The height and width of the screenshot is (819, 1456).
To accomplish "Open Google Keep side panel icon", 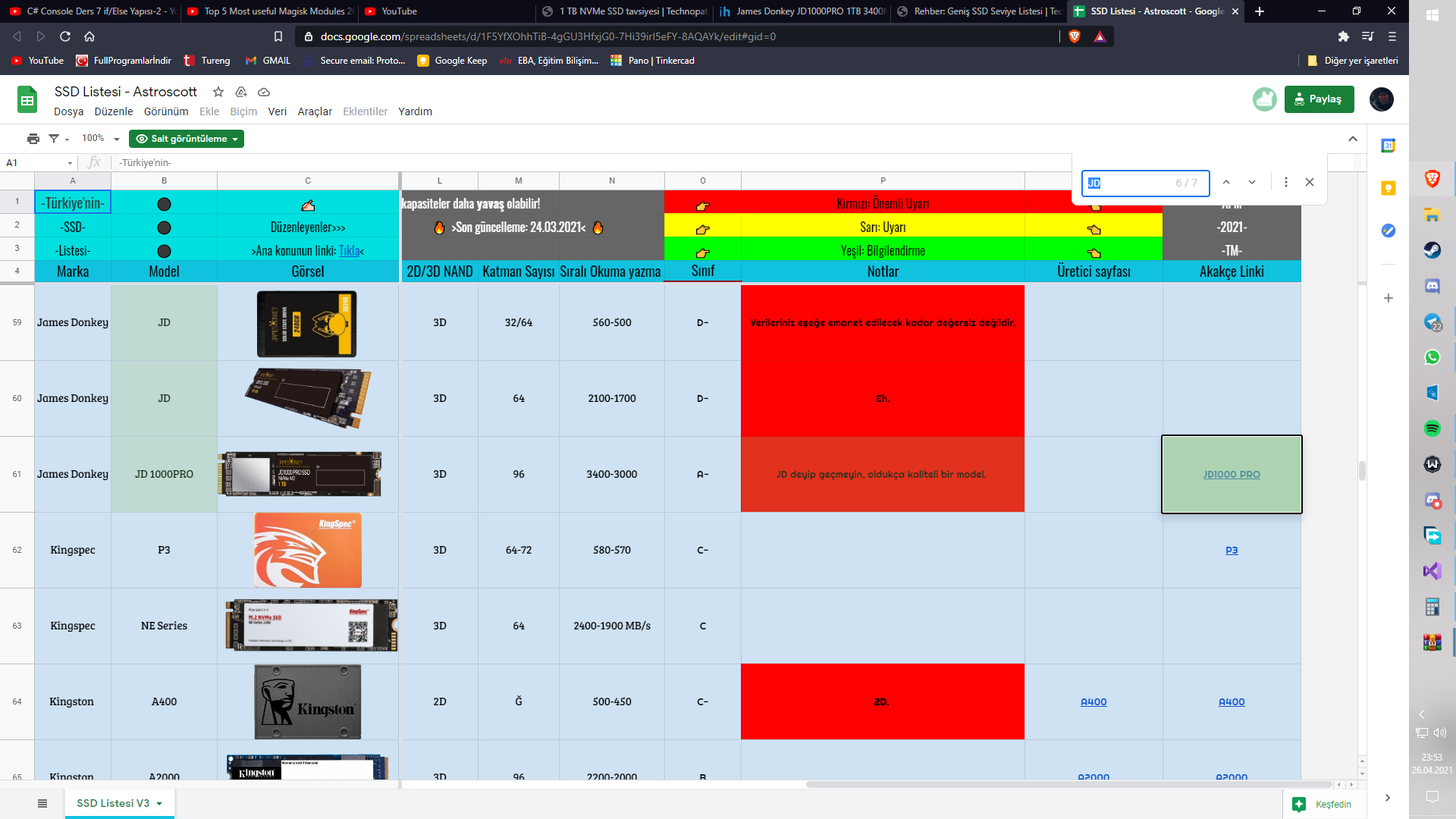I will [1388, 188].
